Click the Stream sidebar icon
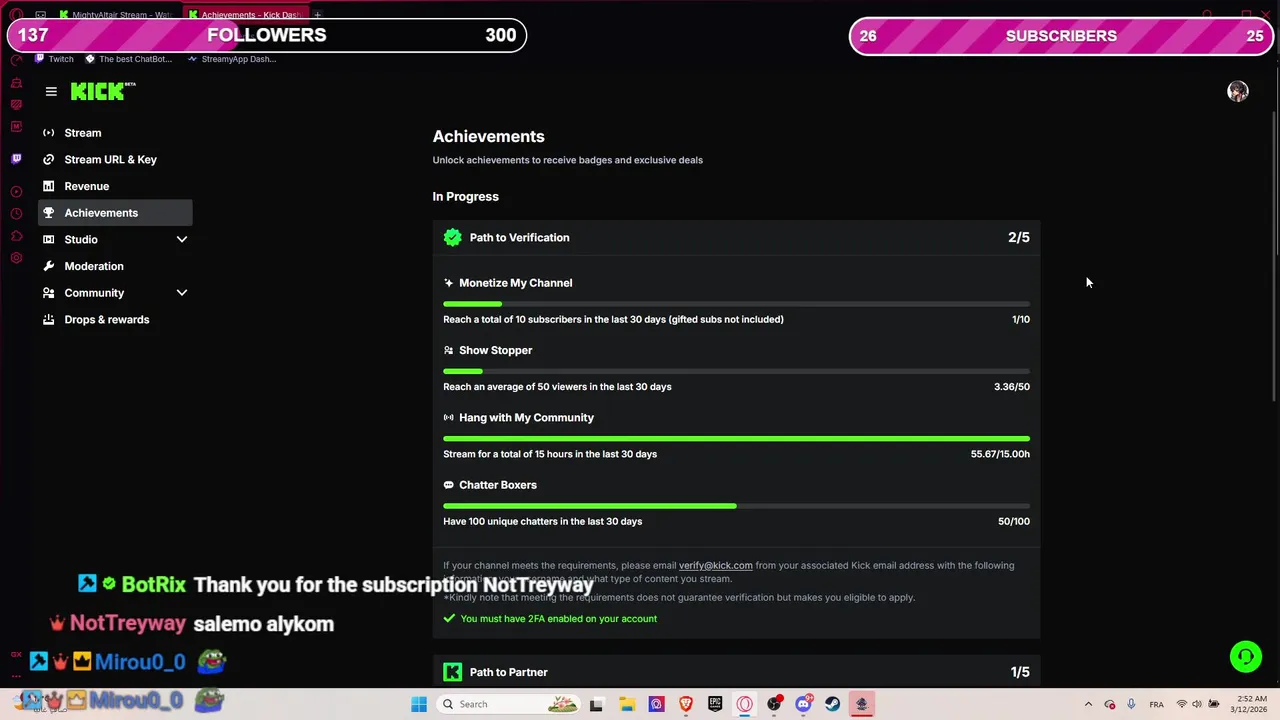Viewport: 1280px width, 720px height. point(48,133)
